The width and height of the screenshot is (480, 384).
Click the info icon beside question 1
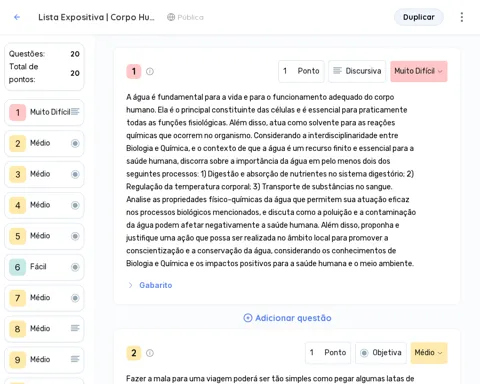150,71
